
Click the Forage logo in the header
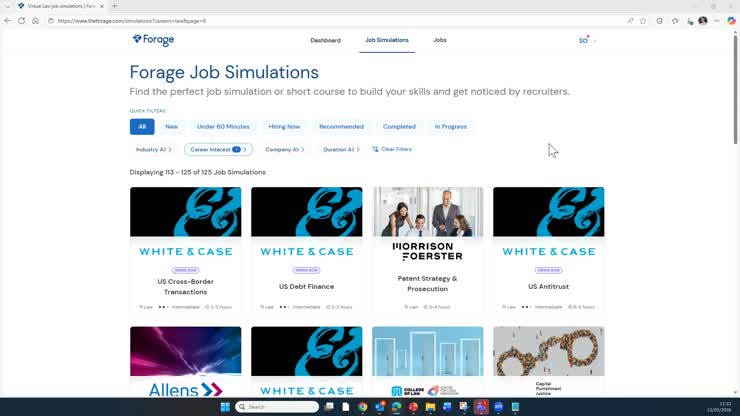point(153,40)
